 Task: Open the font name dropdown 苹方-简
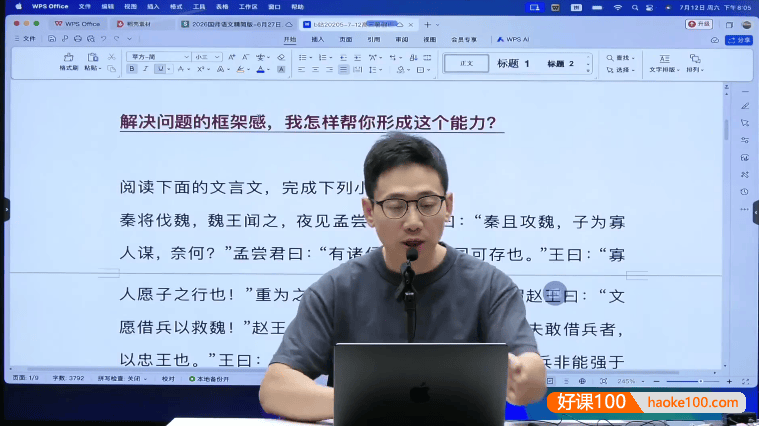click(x=159, y=57)
